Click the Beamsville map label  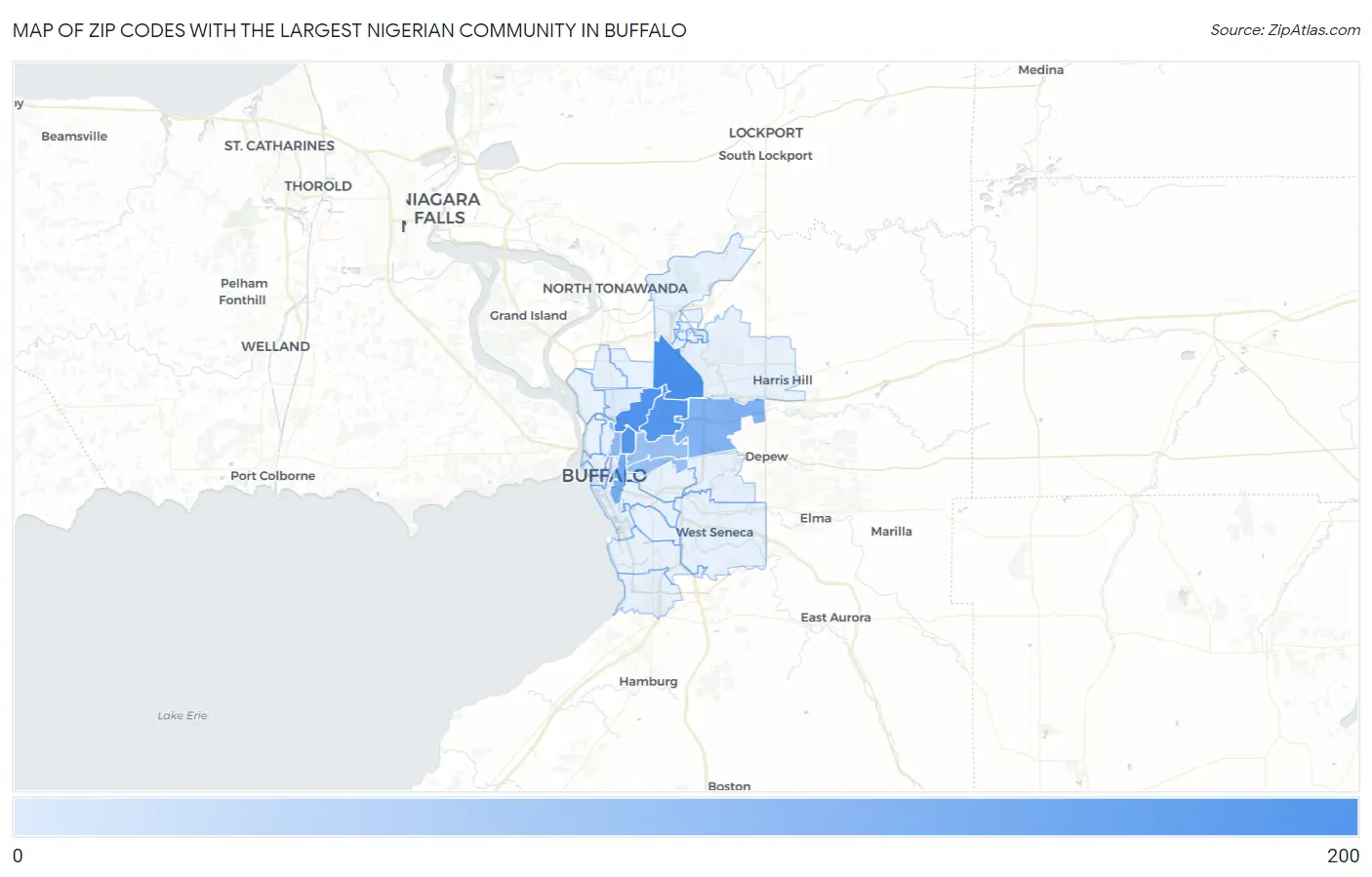[x=74, y=136]
